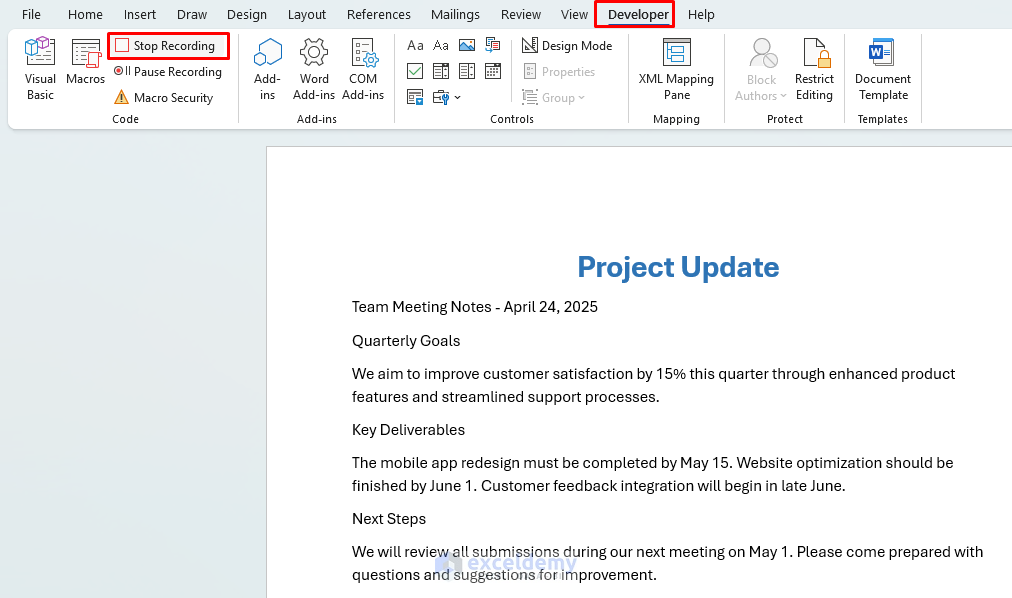This screenshot has height=598, width=1012.
Task: Open the Add-ins store button
Action: click(x=267, y=68)
